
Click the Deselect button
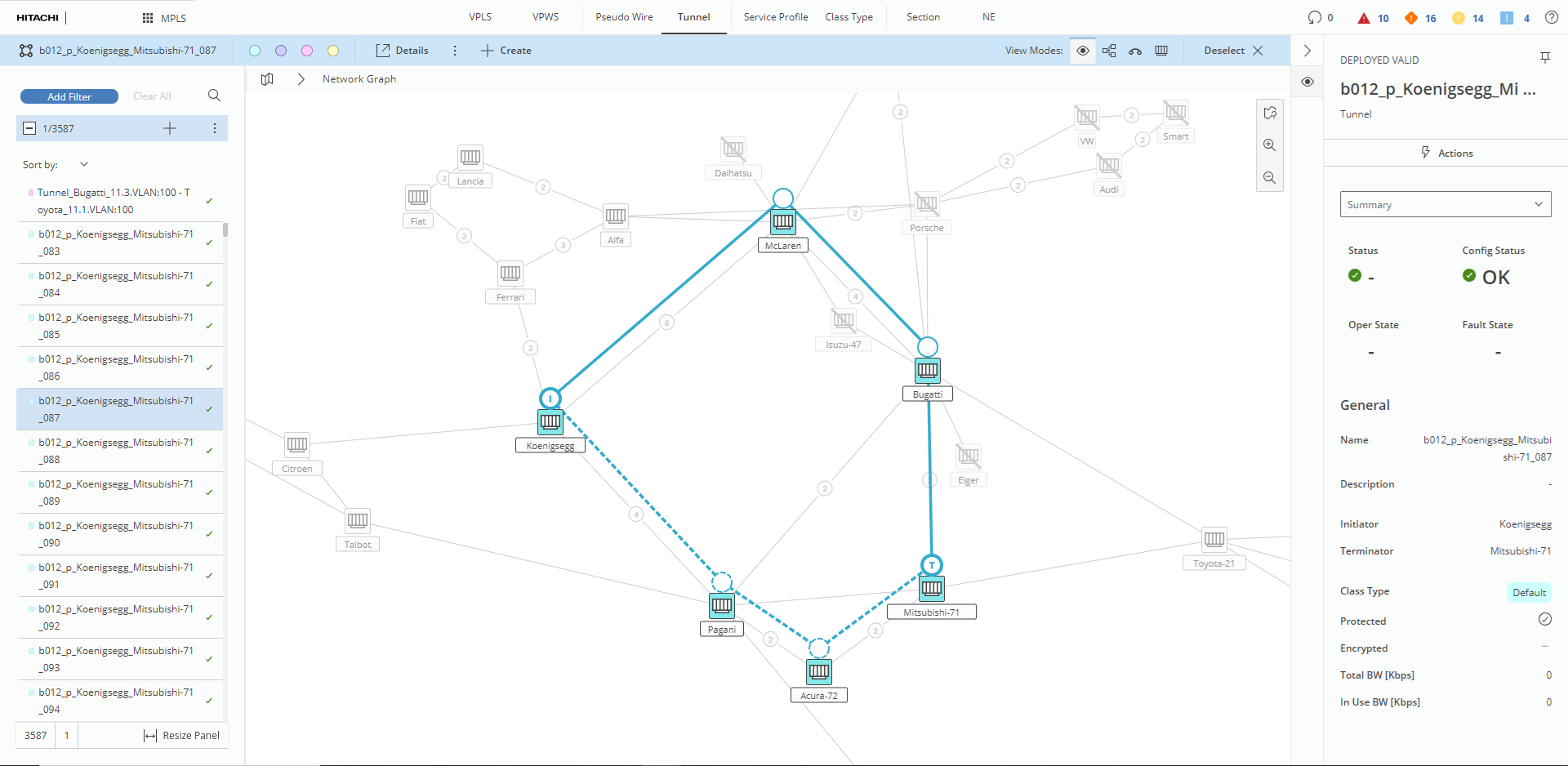coord(1233,51)
